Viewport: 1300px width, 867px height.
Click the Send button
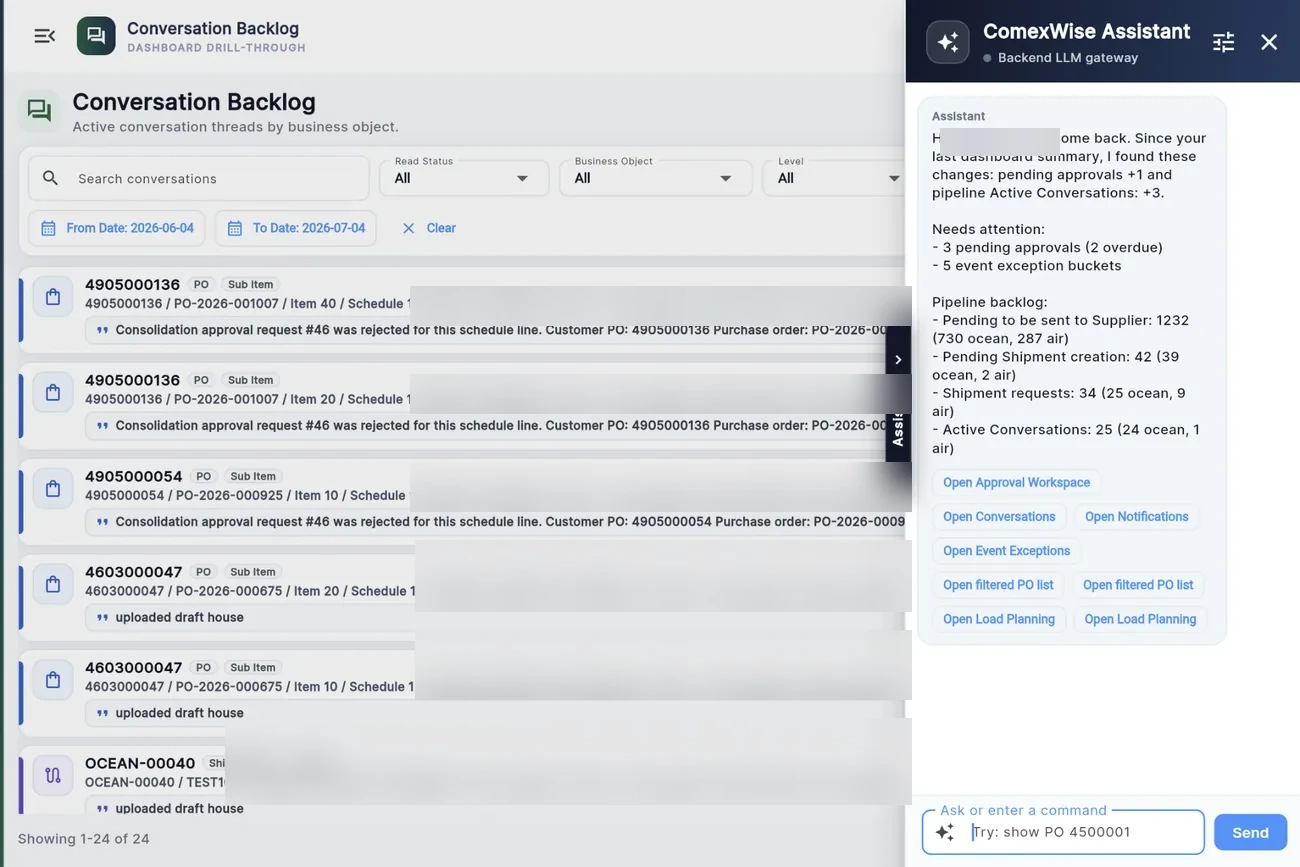1250,832
